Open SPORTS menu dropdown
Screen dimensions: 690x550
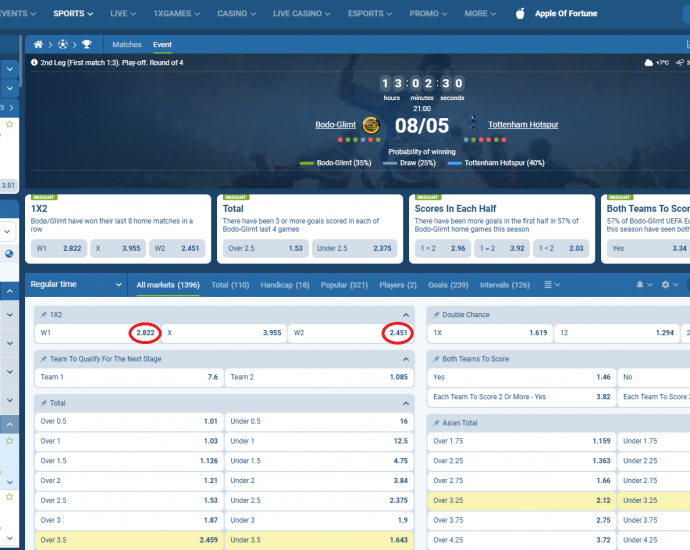click(73, 14)
